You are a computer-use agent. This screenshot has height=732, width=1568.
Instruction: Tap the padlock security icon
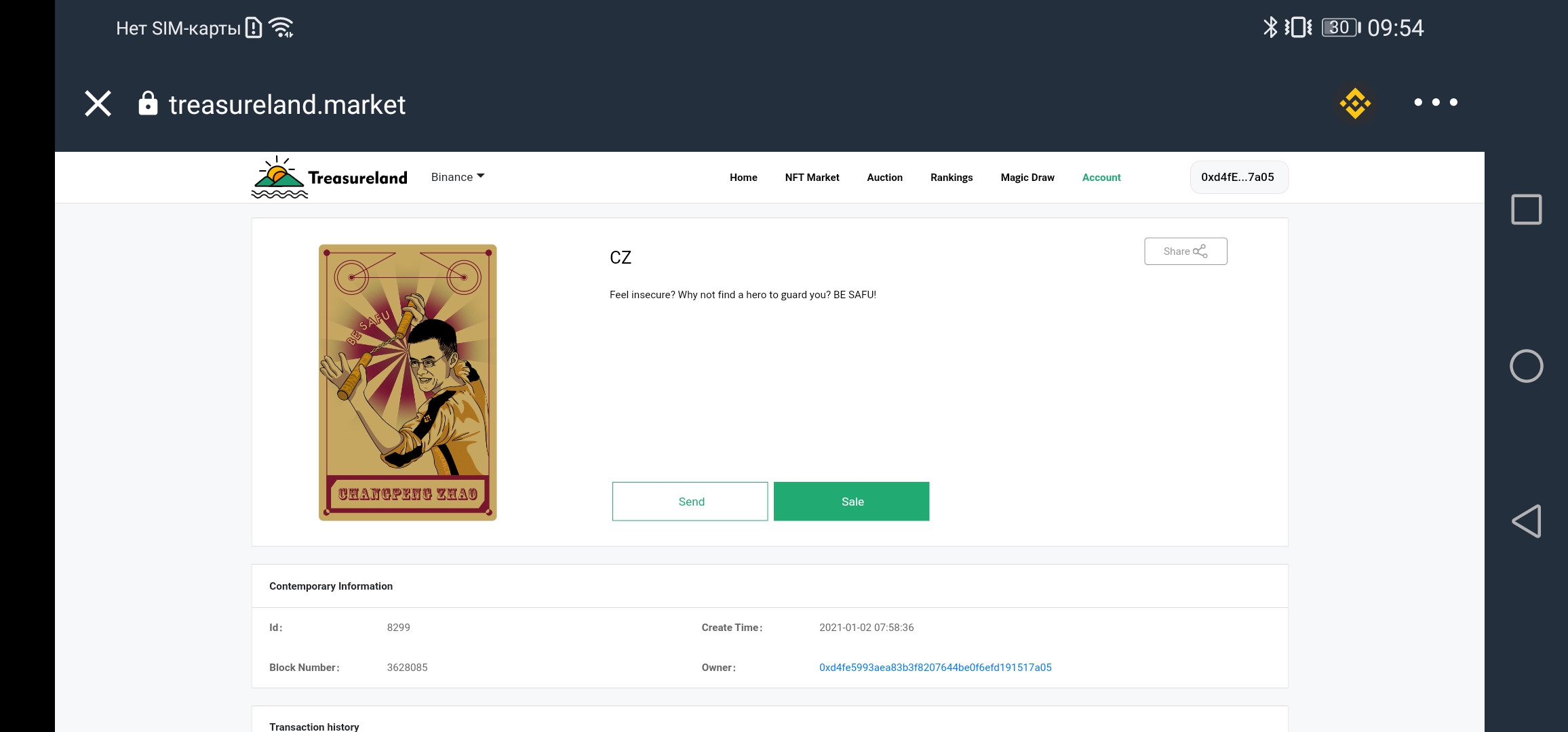(x=148, y=104)
